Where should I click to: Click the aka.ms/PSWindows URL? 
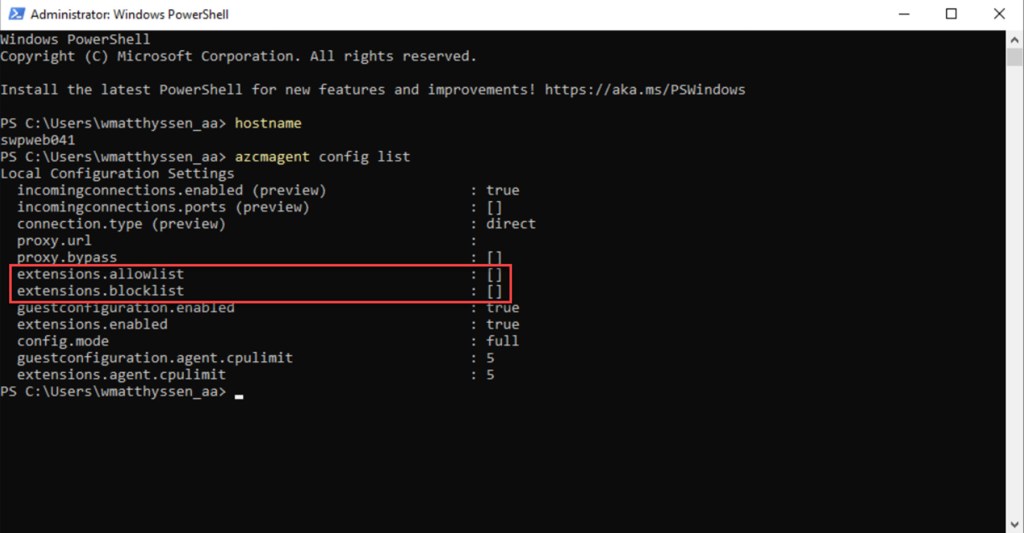[645, 90]
